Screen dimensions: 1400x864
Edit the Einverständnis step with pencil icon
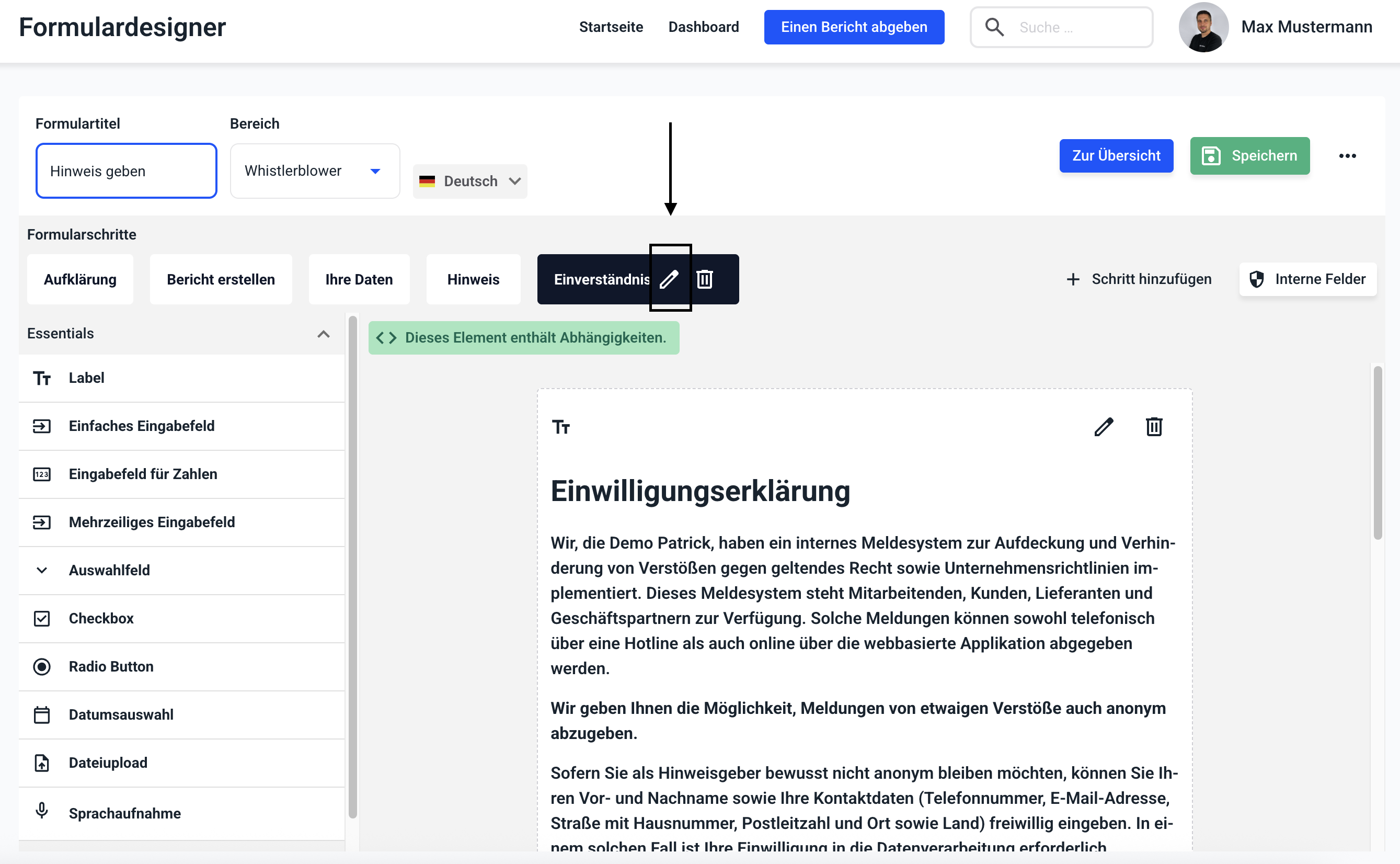pyautogui.click(x=670, y=279)
